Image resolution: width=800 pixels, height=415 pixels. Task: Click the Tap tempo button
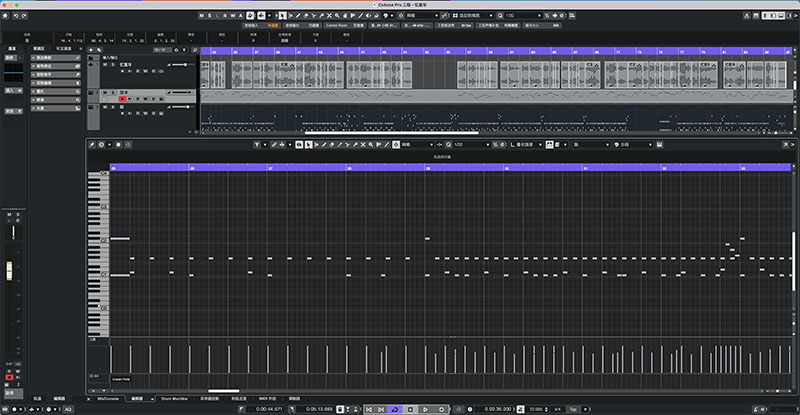[573, 409]
